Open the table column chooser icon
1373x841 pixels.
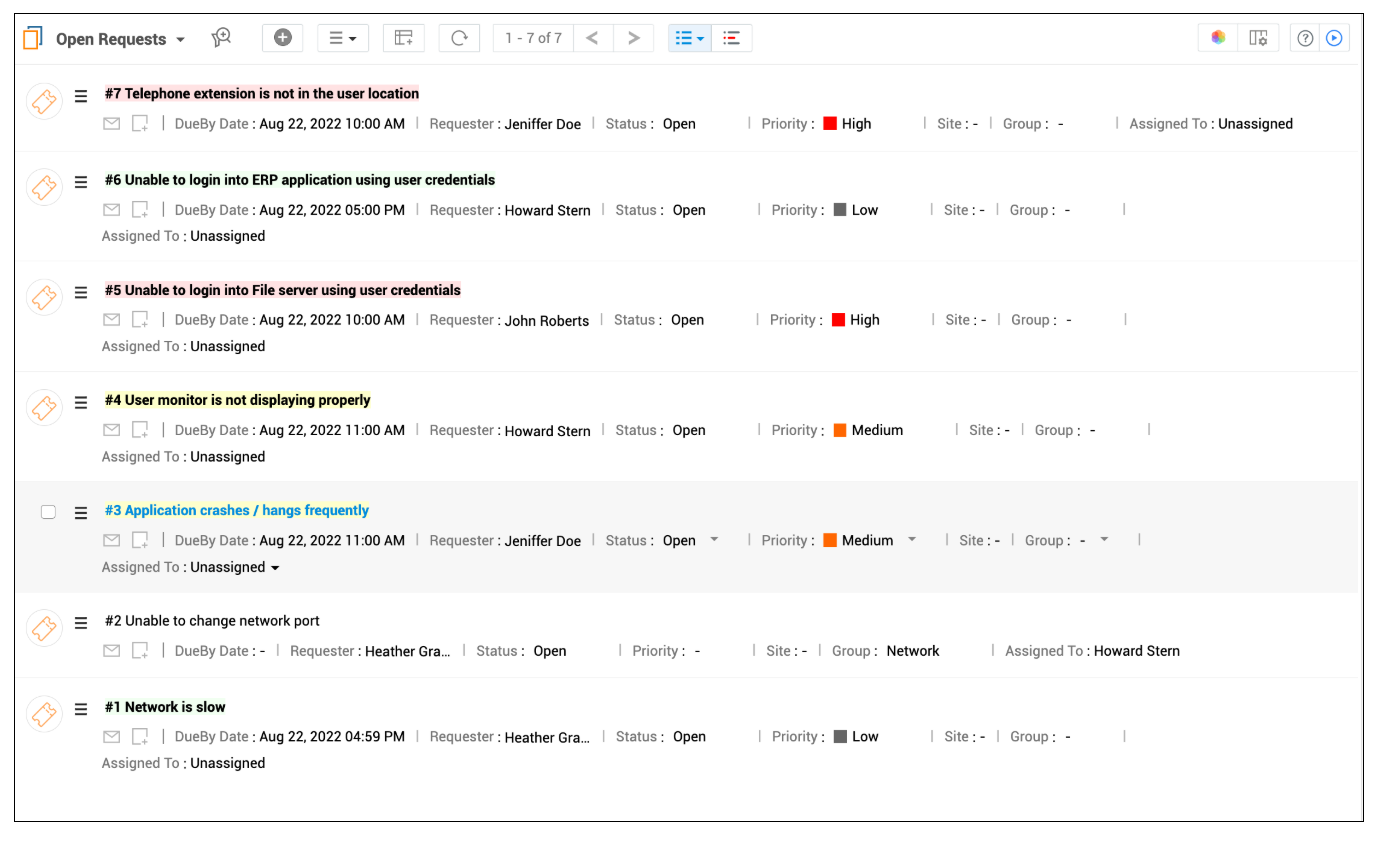1258,38
